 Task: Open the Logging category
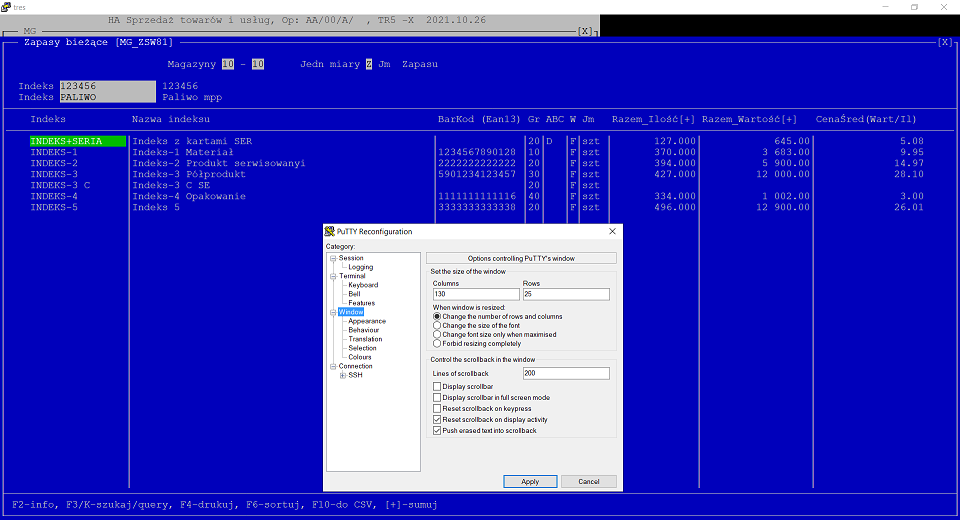361,267
